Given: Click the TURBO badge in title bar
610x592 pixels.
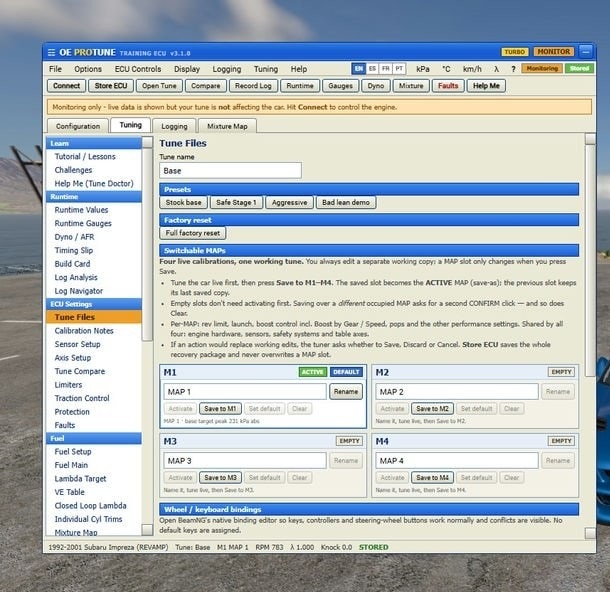Looking at the screenshot, I should click(x=514, y=52).
